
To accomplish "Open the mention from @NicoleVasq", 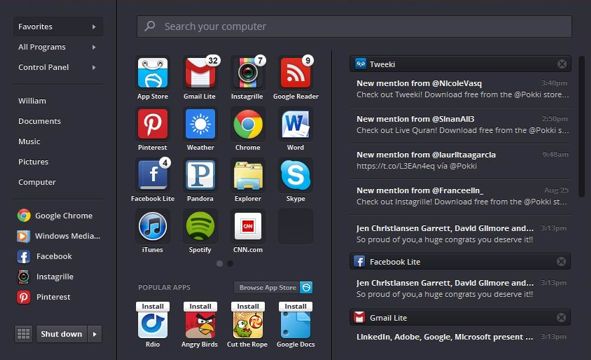I will tap(462, 89).
